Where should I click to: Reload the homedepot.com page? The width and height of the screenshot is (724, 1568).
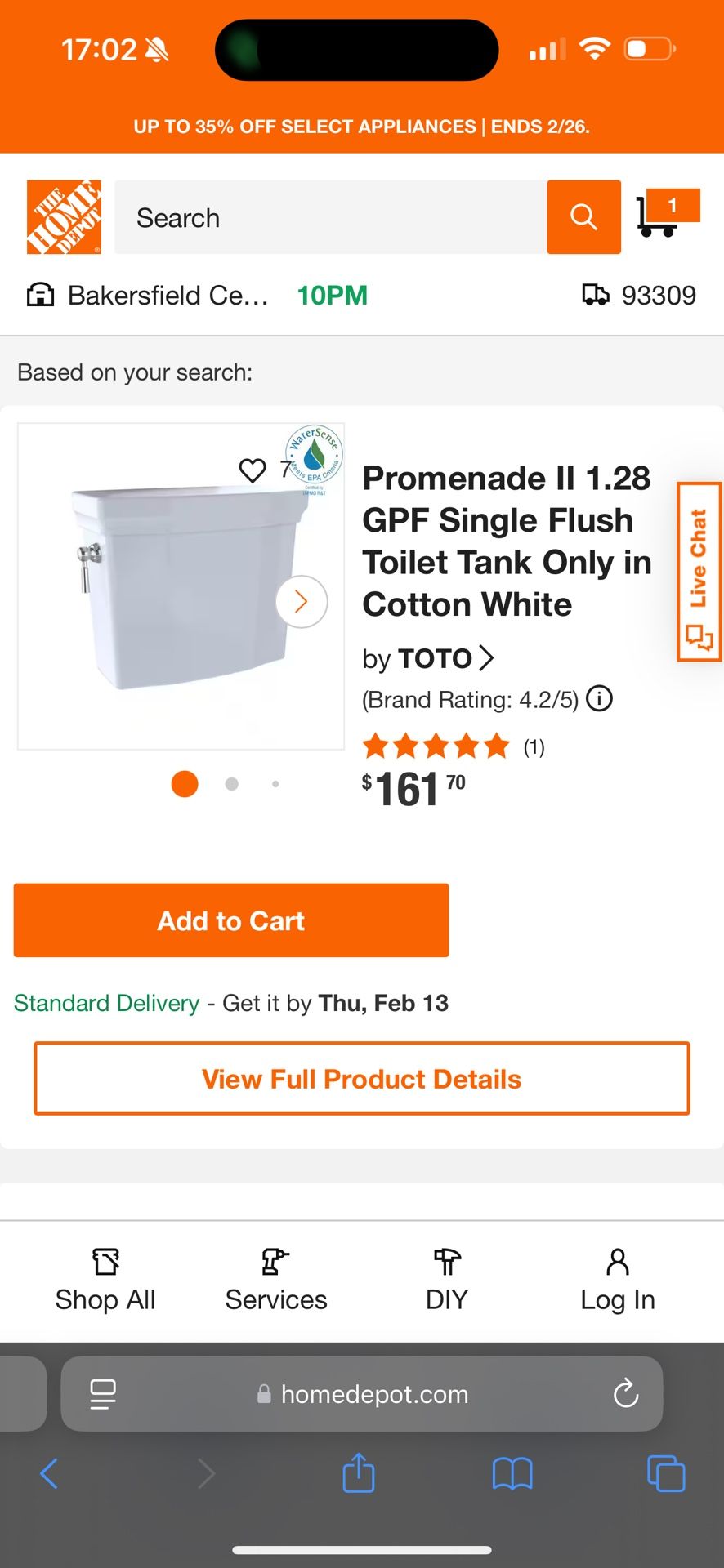[626, 1393]
